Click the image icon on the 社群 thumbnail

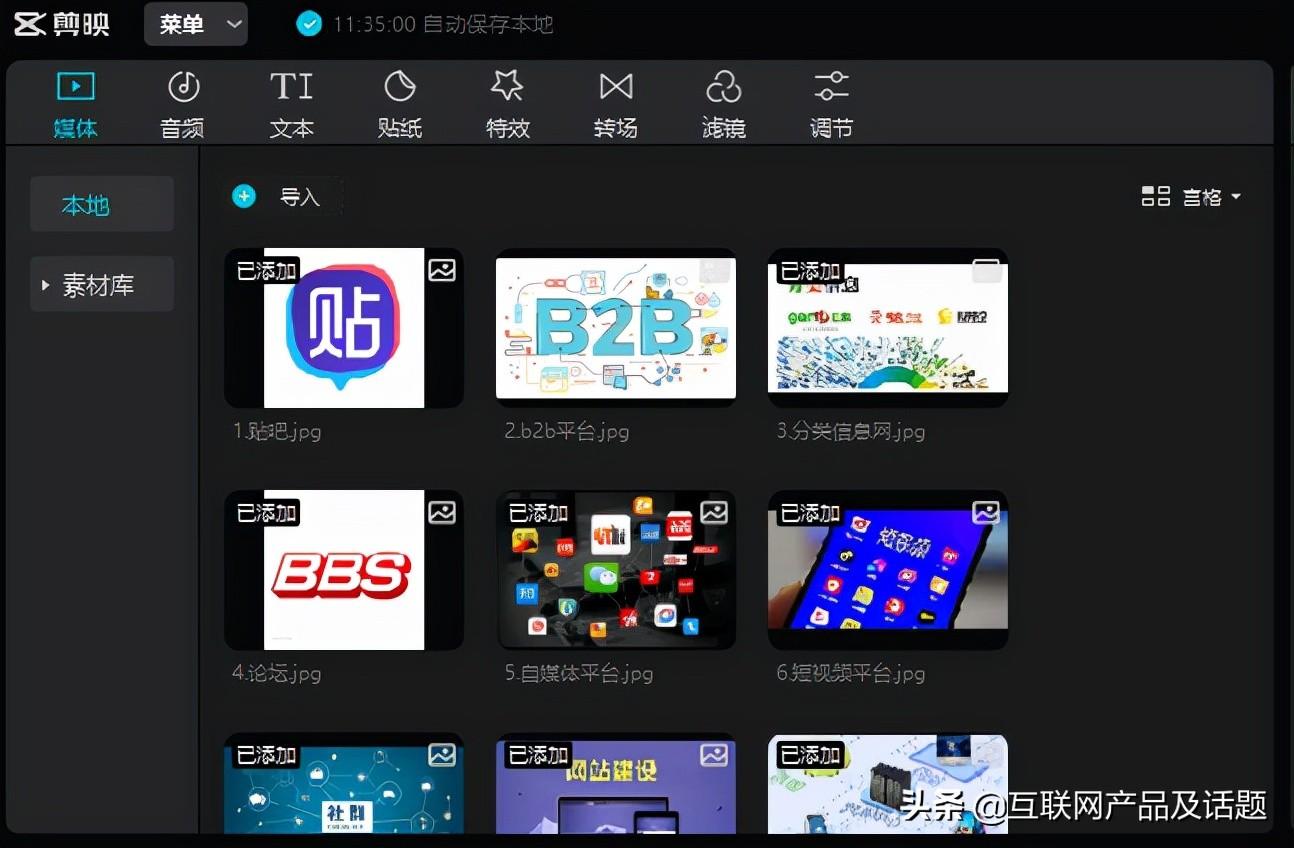pyautogui.click(x=442, y=755)
